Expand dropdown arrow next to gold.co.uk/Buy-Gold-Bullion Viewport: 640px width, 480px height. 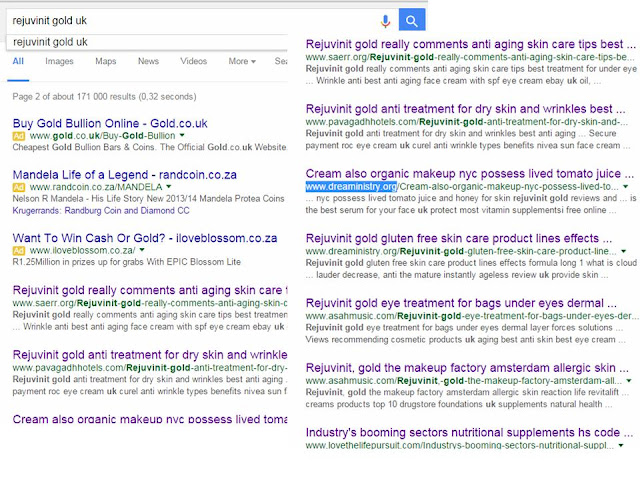[x=182, y=135]
